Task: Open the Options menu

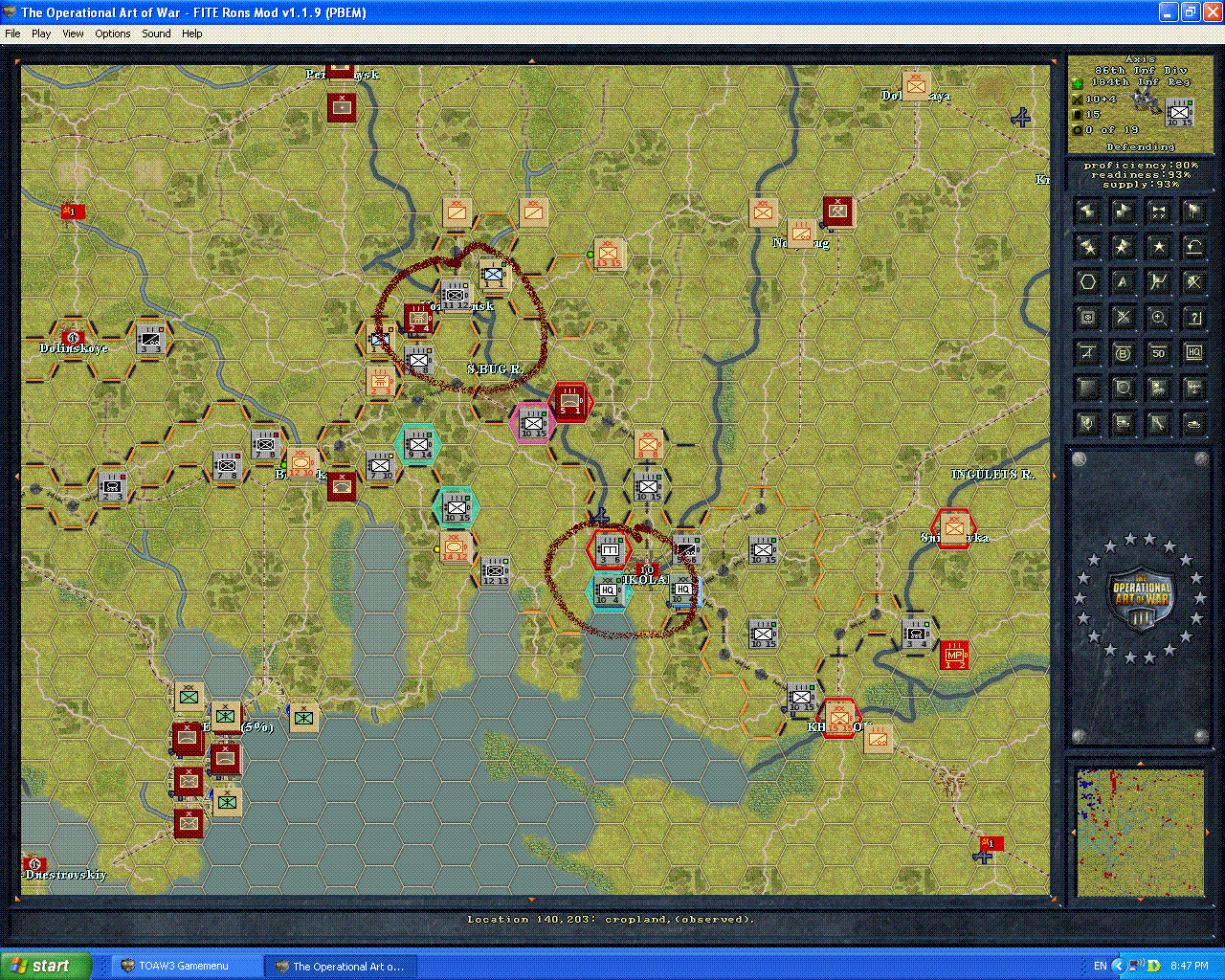Action: tap(112, 33)
